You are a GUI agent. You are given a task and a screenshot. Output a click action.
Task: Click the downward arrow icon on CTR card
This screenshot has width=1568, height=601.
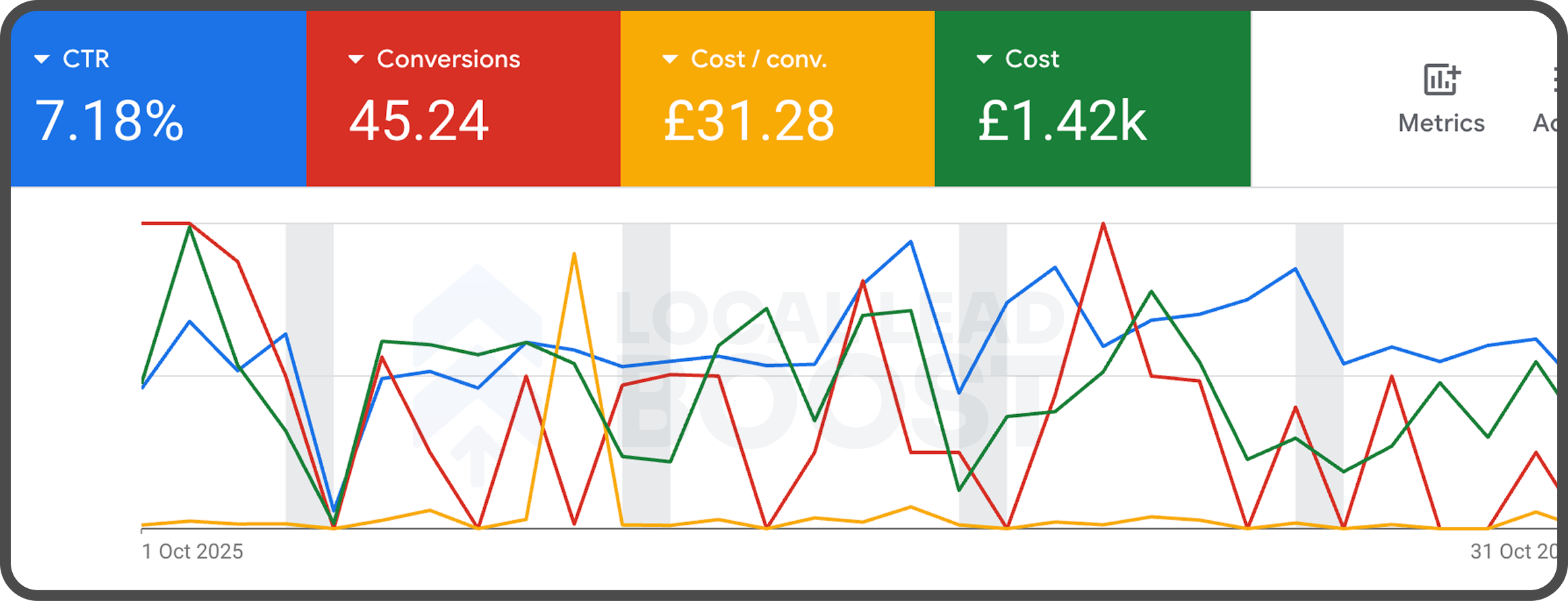(42, 59)
